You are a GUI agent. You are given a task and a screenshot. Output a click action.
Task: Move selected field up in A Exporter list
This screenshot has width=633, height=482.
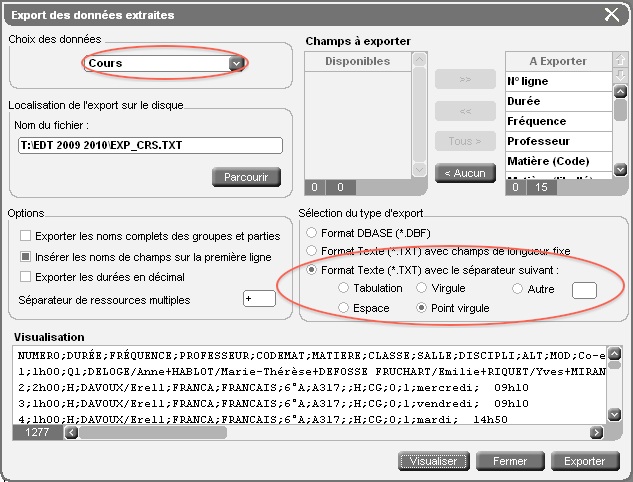pyautogui.click(x=619, y=61)
